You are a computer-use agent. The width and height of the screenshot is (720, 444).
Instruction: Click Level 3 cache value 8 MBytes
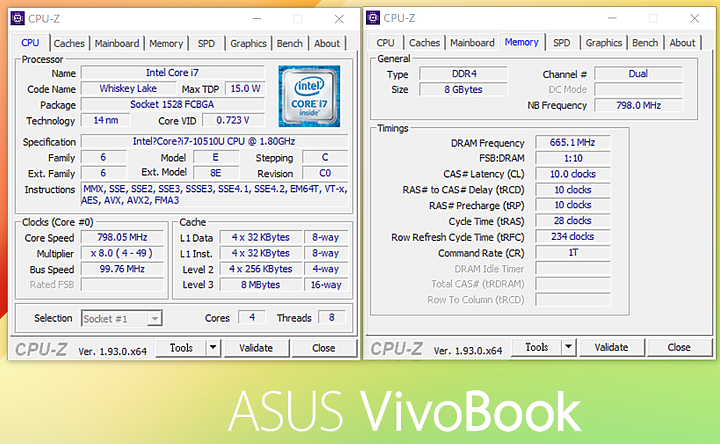(x=261, y=285)
